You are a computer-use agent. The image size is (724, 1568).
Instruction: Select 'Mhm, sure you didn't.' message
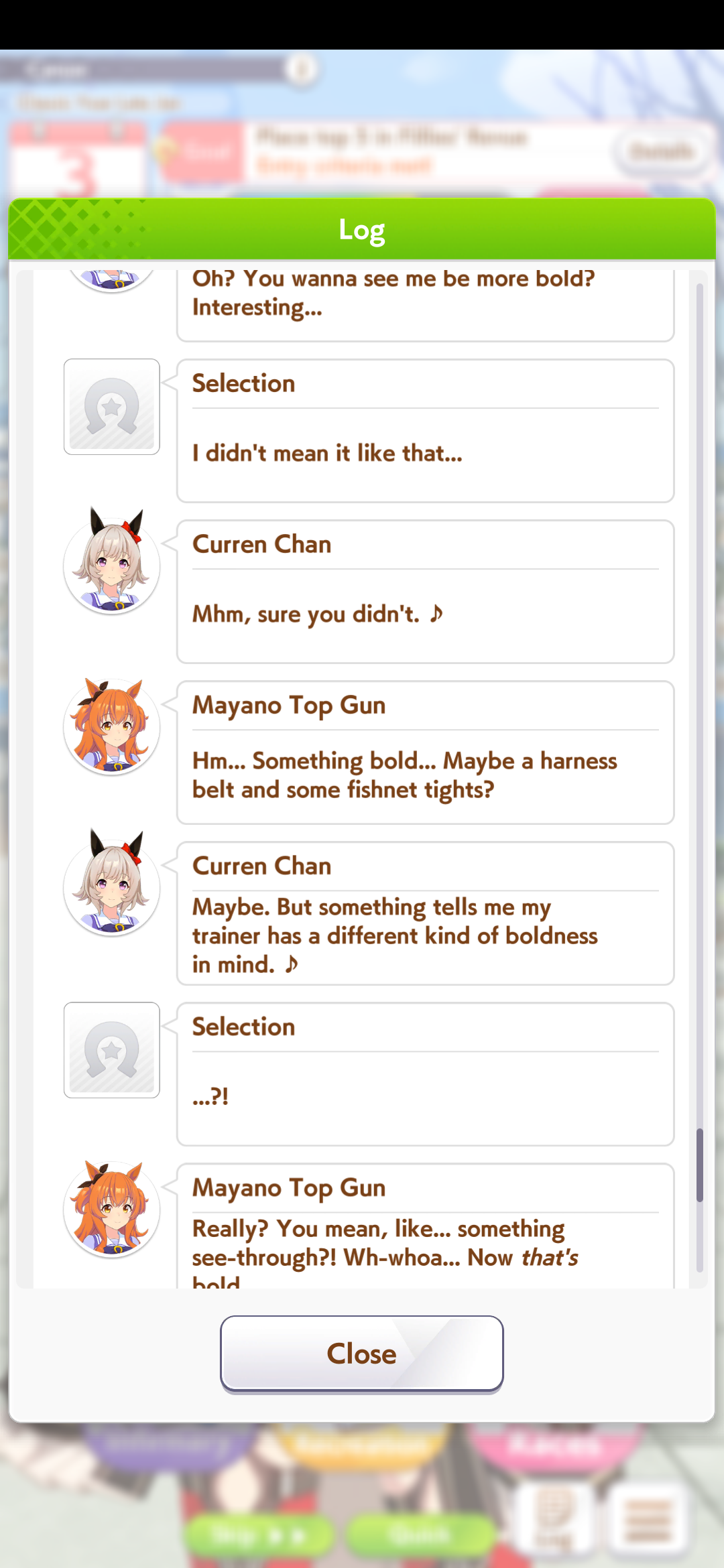click(x=318, y=614)
